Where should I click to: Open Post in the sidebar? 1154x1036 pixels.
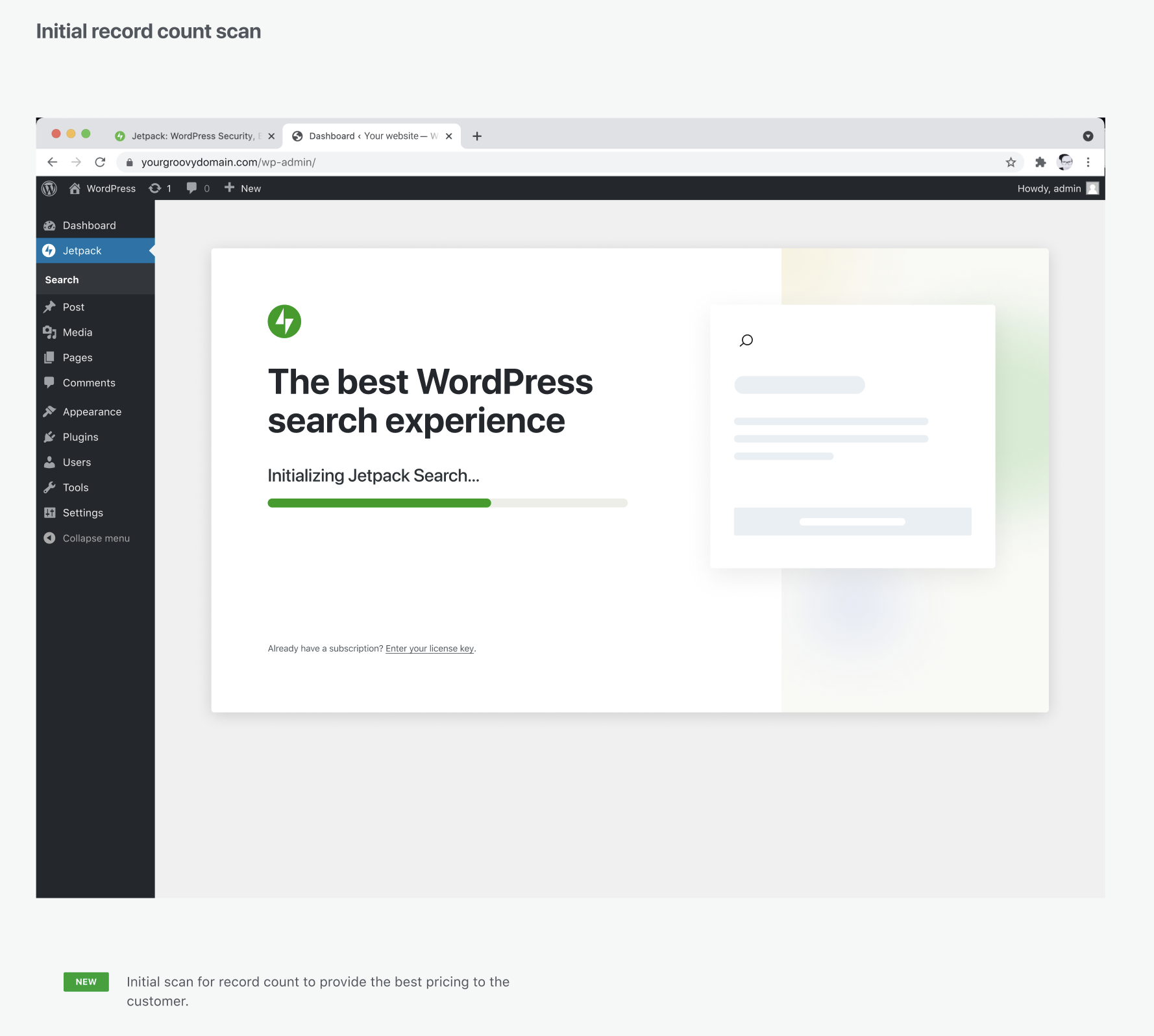click(95, 307)
